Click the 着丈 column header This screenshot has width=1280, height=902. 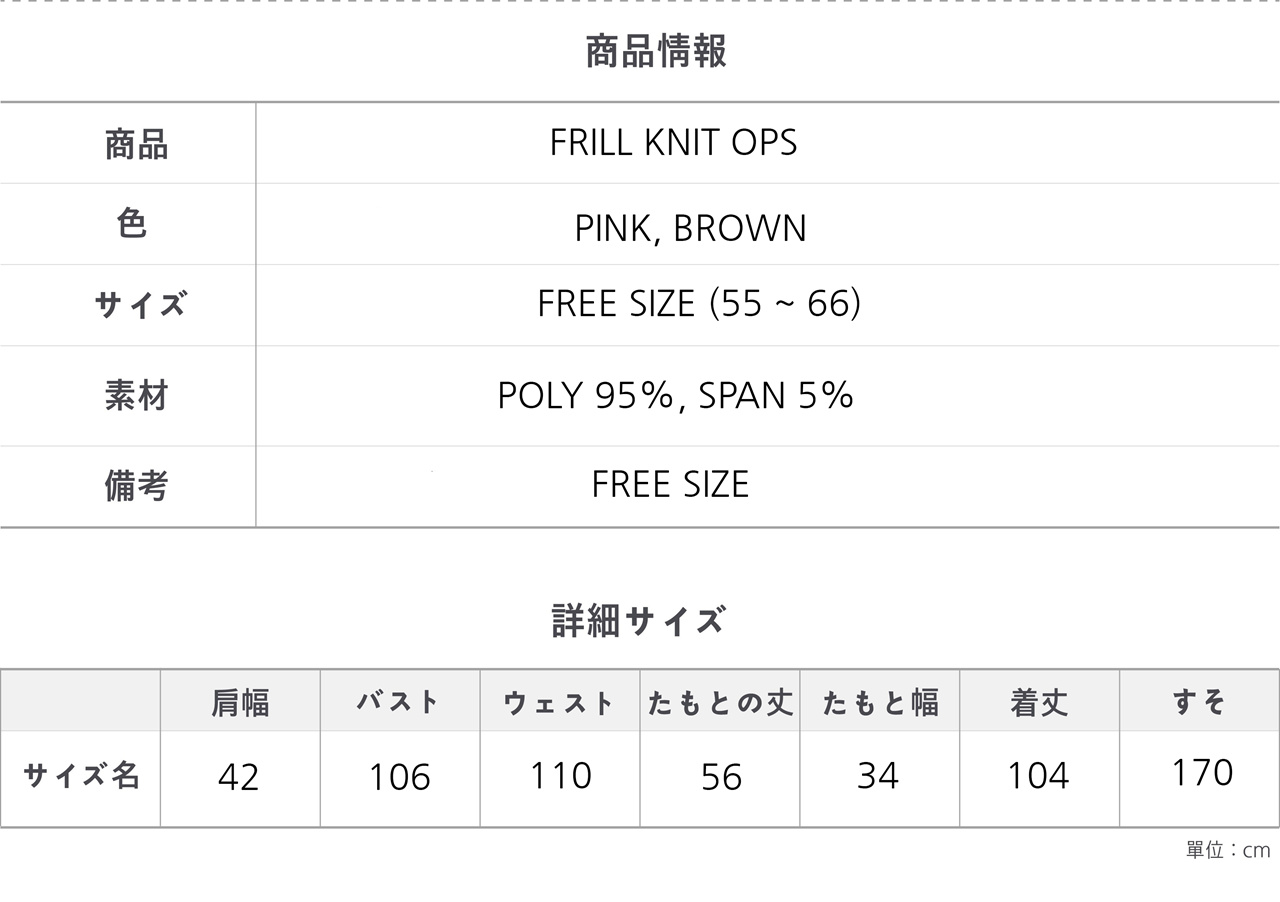(x=1039, y=703)
